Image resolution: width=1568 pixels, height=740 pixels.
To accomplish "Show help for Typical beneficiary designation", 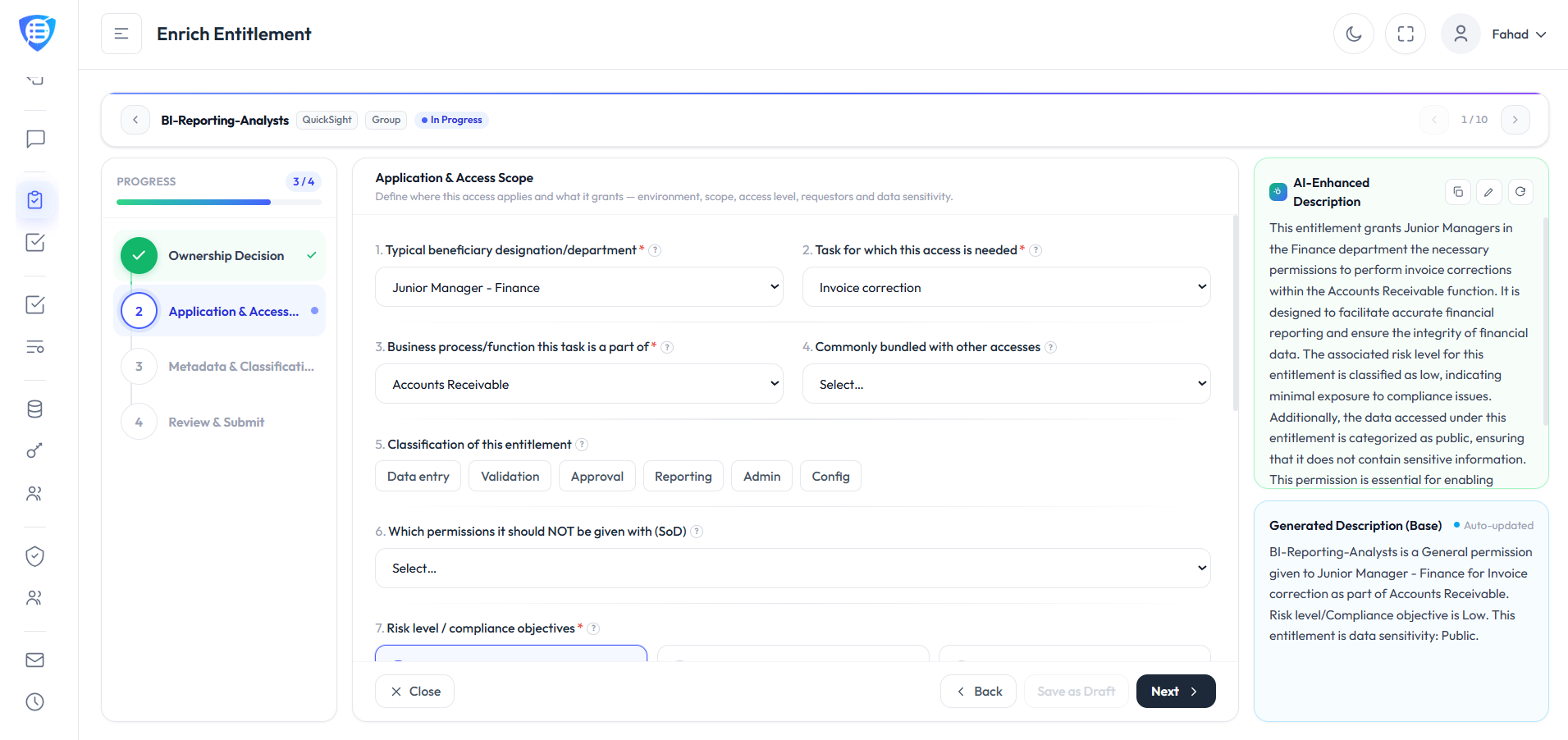I will coord(655,250).
